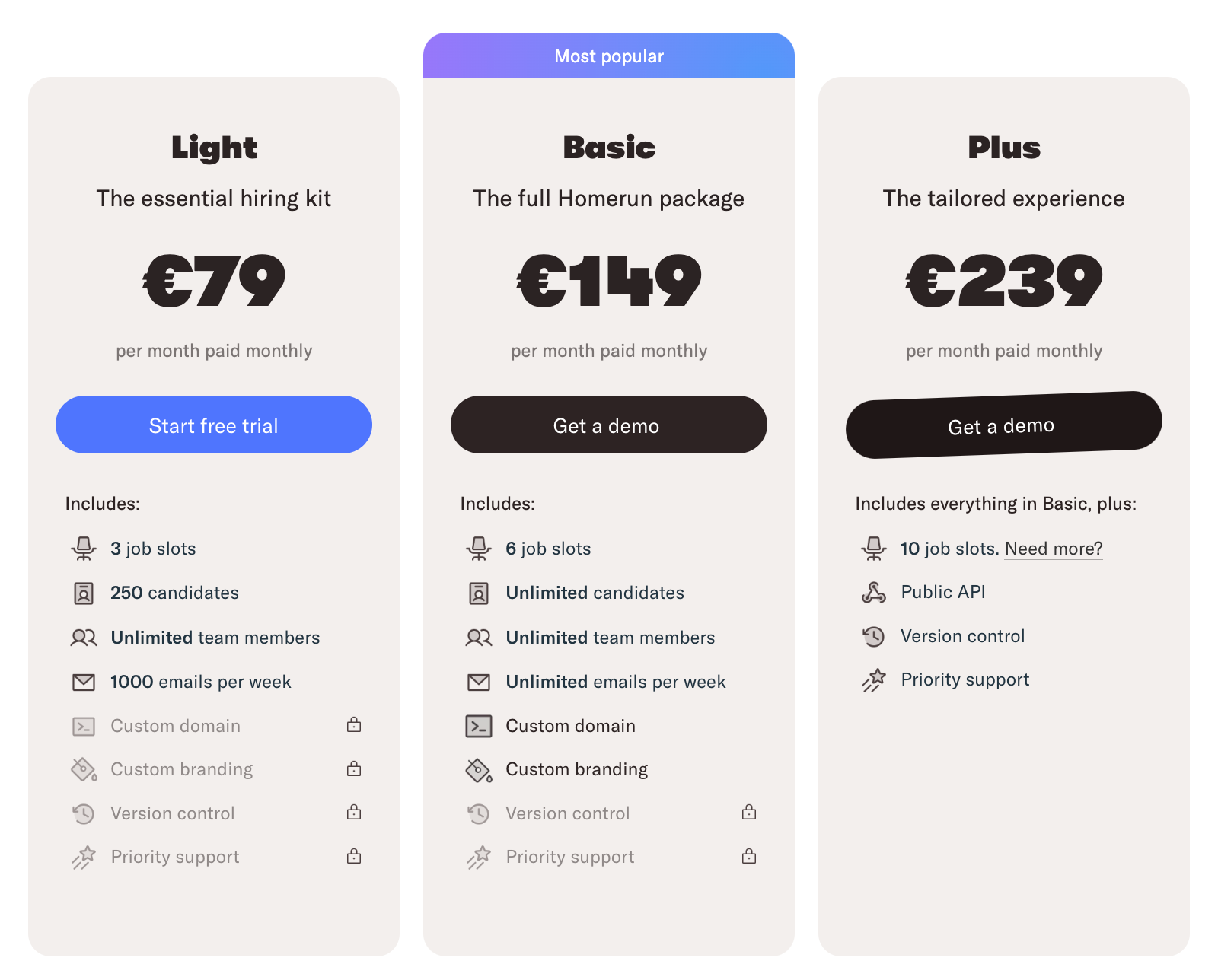Image resolution: width=1218 pixels, height=980 pixels.
Task: Open the Need more? link
Action: pos(1054,548)
